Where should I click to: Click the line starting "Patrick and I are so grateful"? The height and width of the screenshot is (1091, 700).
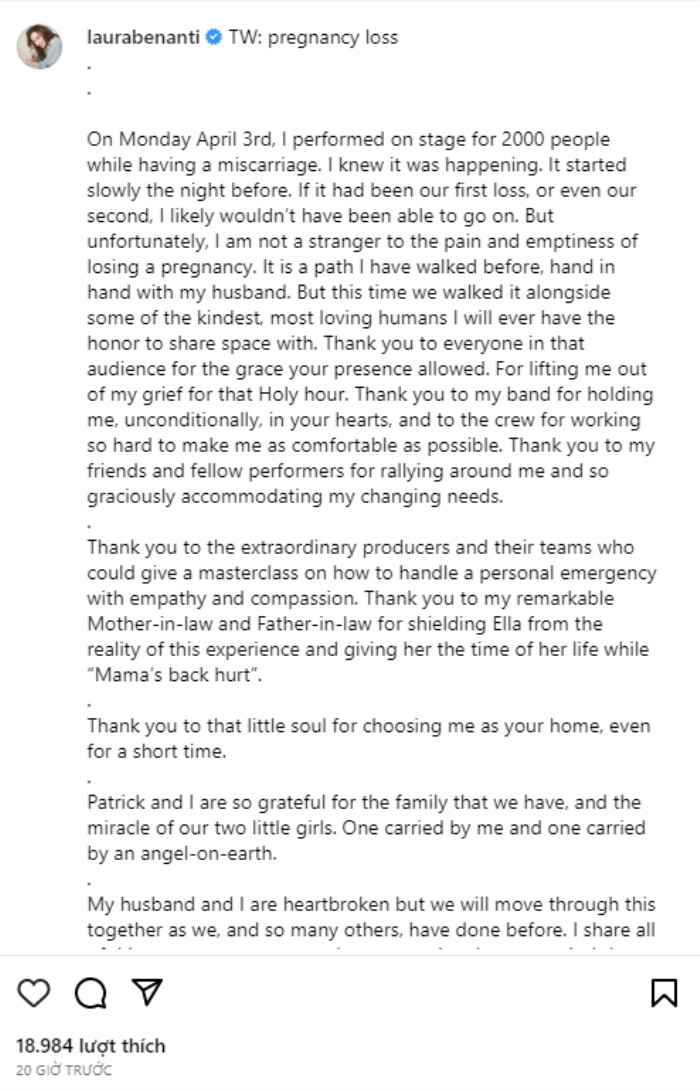coord(363,802)
